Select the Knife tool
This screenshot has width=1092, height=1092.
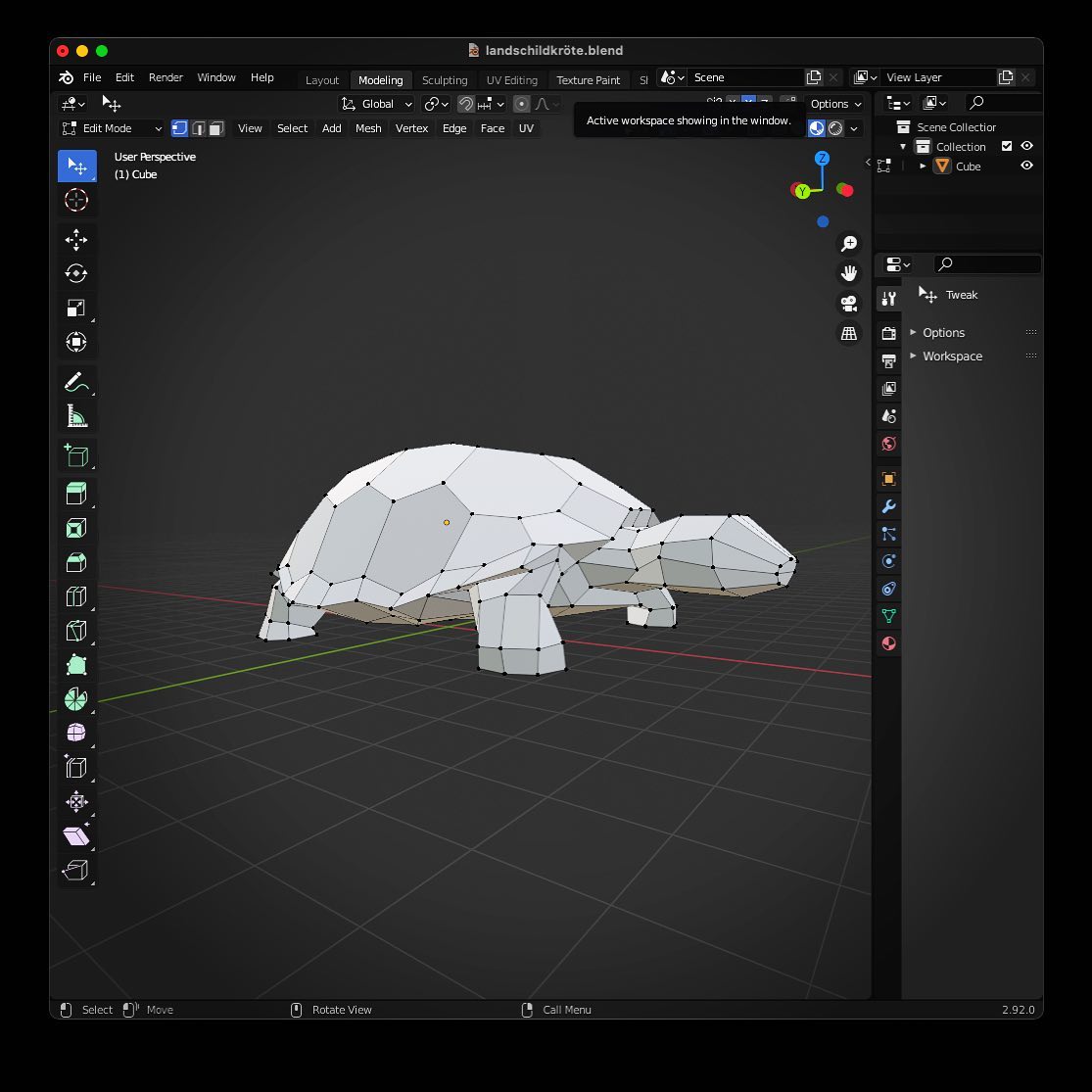[x=76, y=631]
